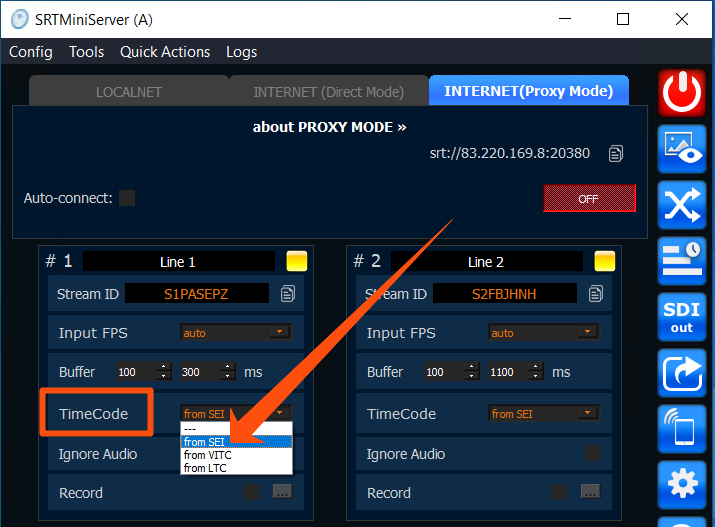This screenshot has width=715, height=527.
Task: Edit the Line 1 name field
Action: 179,262
